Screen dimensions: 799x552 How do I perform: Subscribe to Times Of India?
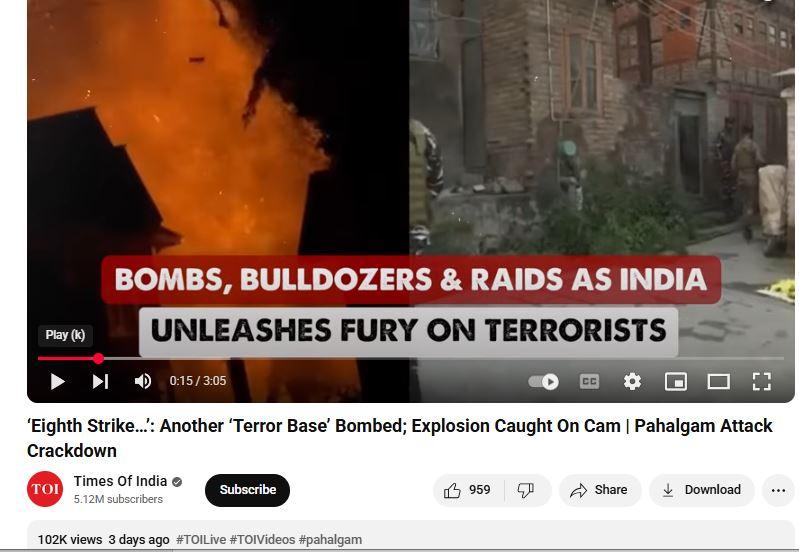[248, 490]
